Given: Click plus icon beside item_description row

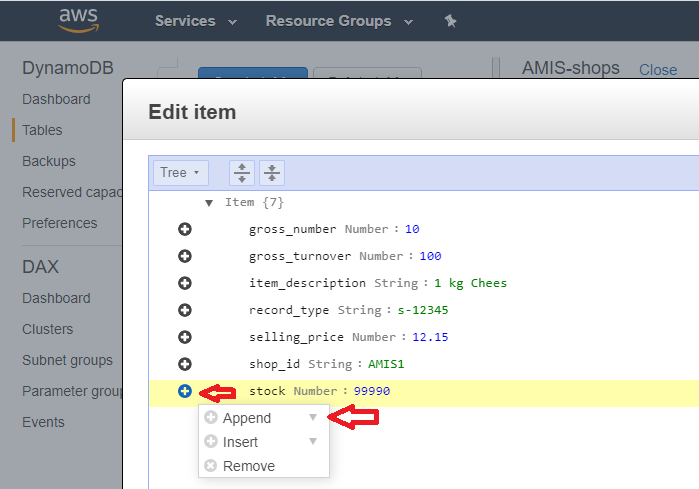Looking at the screenshot, I should (184, 283).
